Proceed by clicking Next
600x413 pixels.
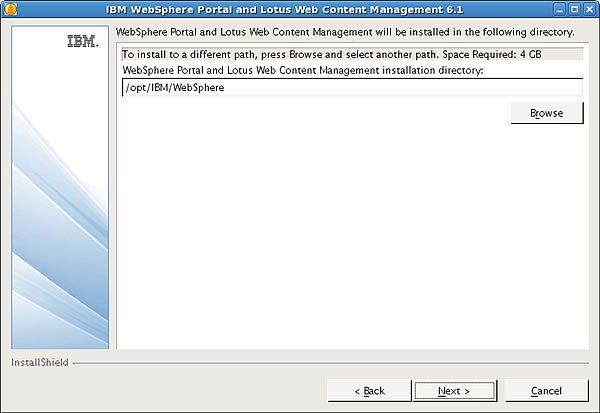(454, 391)
